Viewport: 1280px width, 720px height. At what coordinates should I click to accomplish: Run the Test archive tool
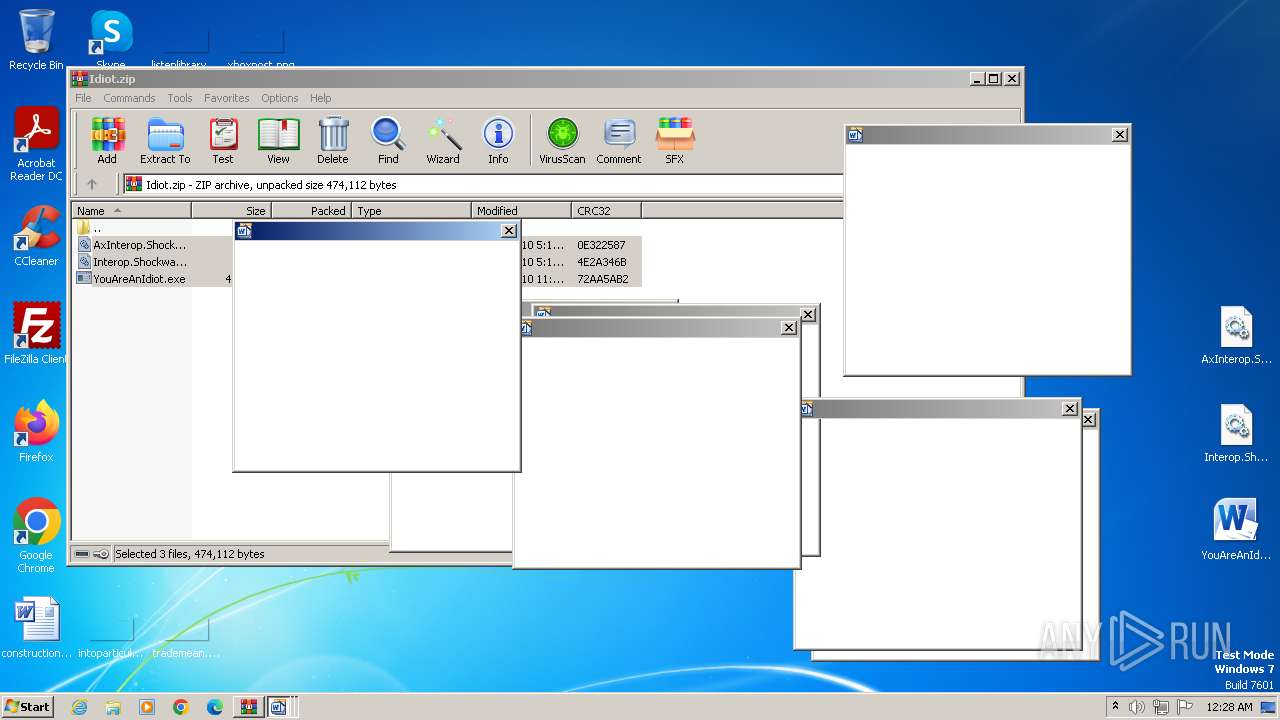223,141
